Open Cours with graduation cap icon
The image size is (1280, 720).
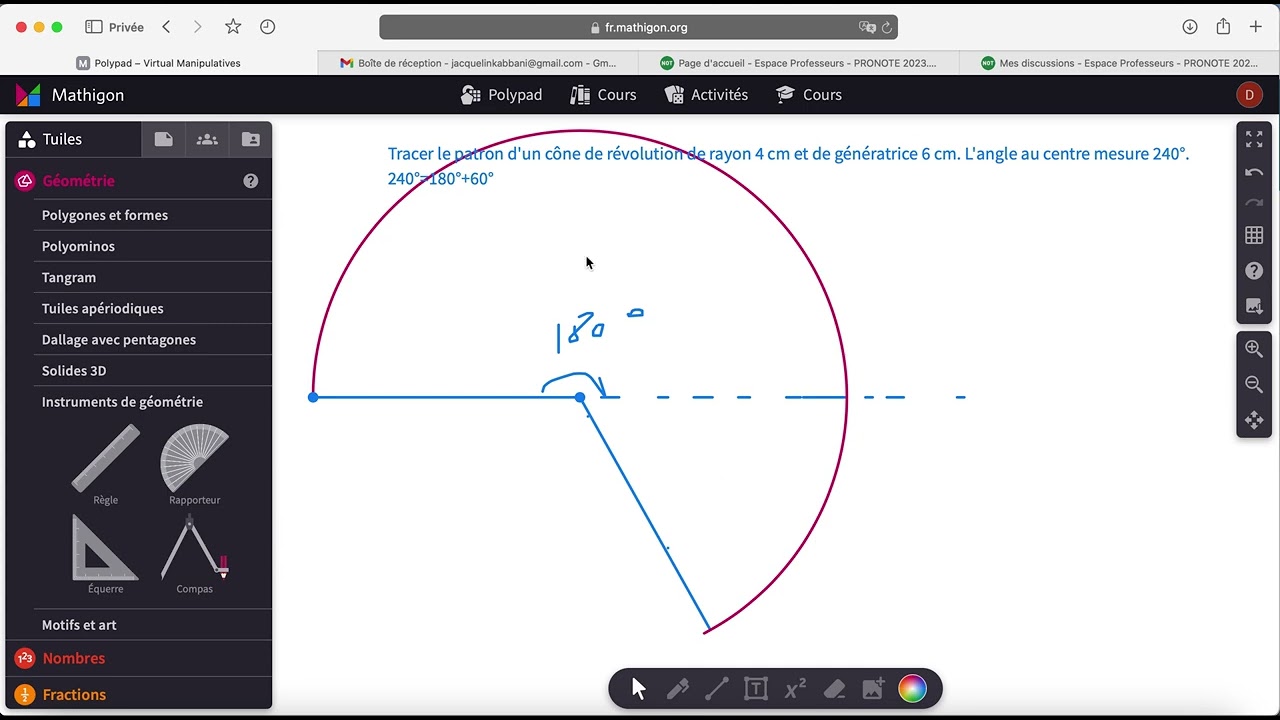click(808, 95)
